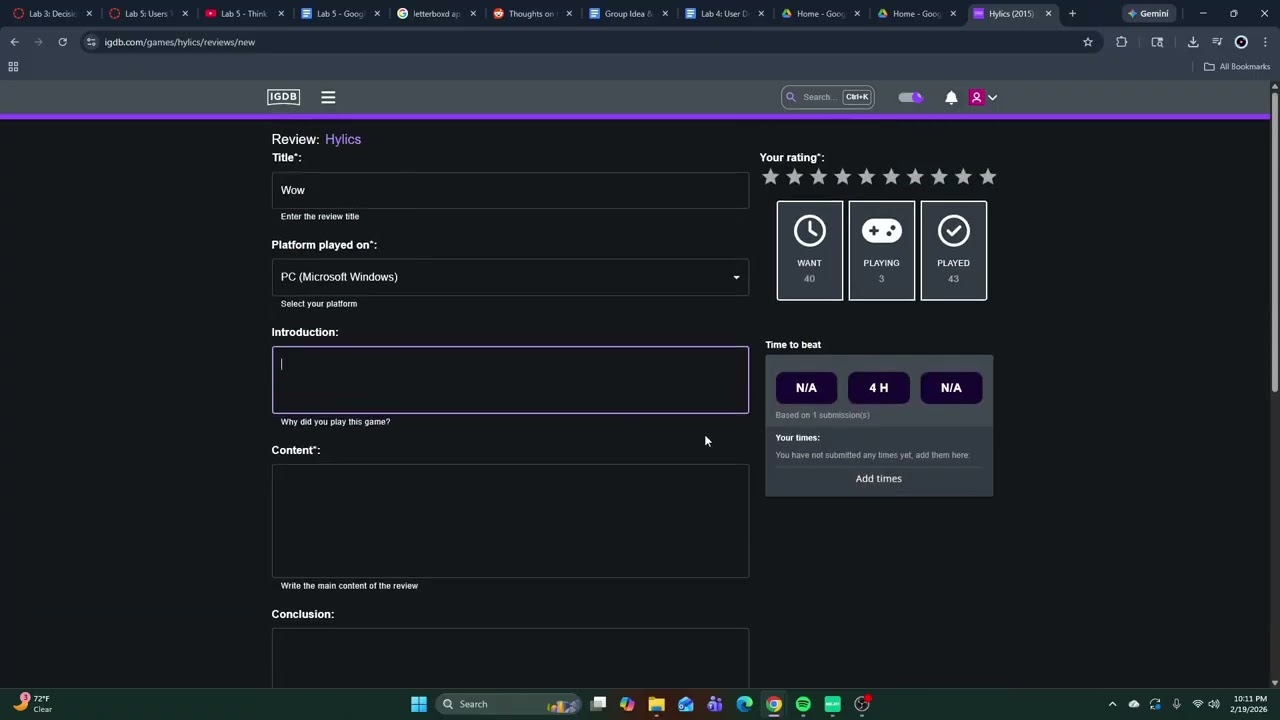Mark game as Want with clock icon

(810, 250)
